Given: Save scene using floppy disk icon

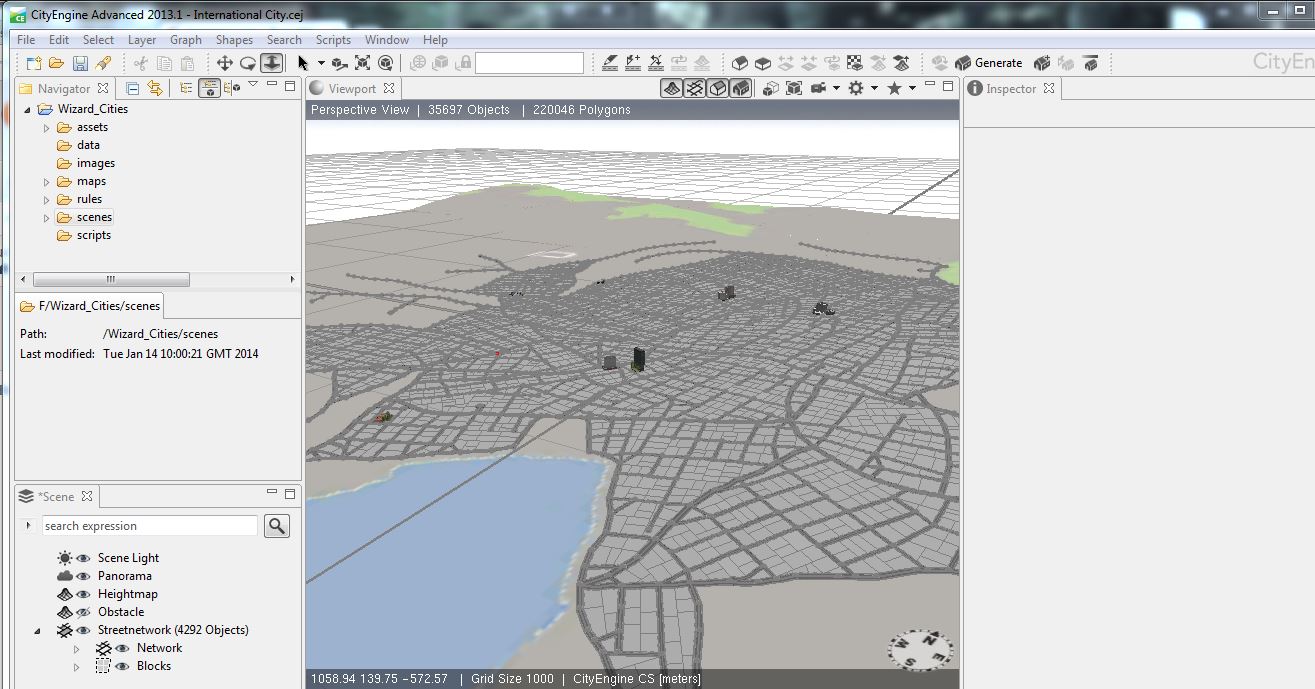Looking at the screenshot, I should (80, 63).
